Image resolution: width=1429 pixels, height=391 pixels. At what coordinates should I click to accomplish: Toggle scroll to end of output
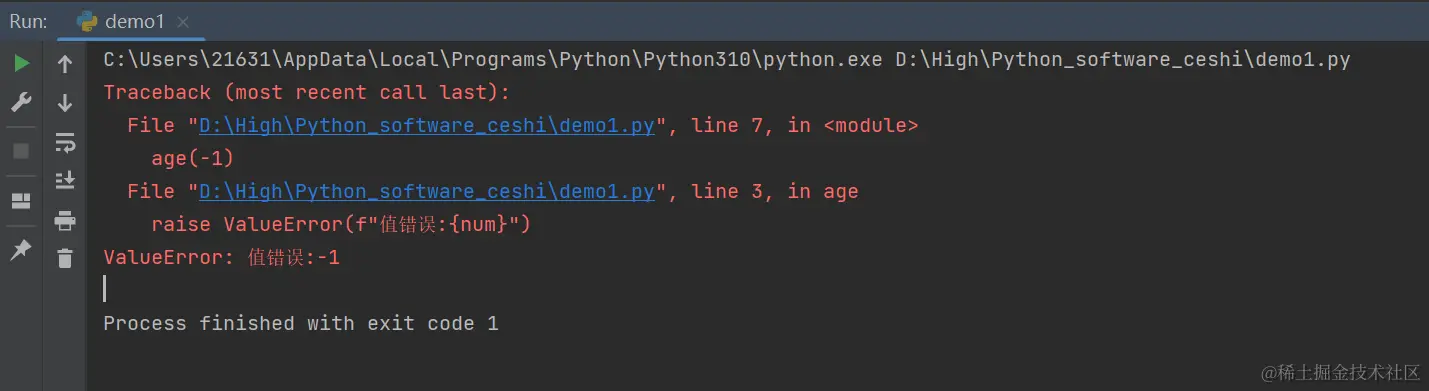(x=65, y=180)
